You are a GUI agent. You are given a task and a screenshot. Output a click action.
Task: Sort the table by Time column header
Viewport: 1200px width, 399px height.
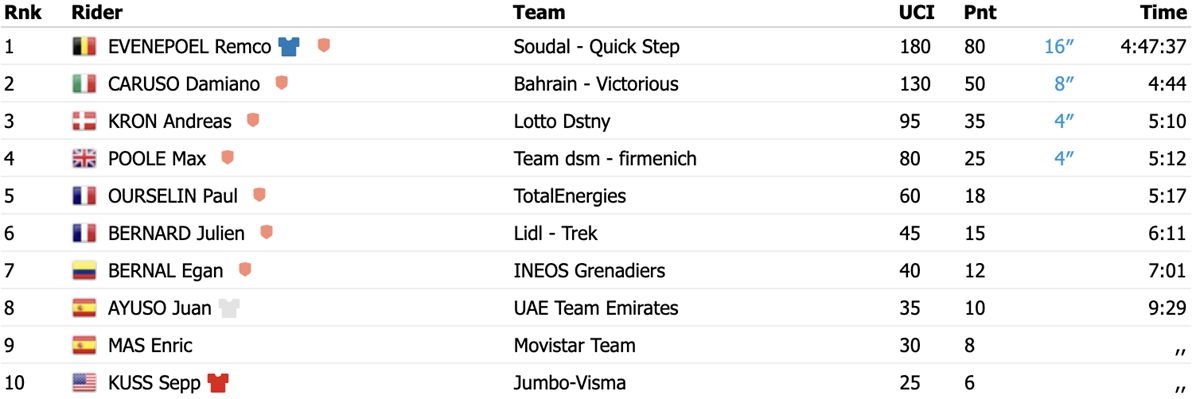click(1164, 13)
